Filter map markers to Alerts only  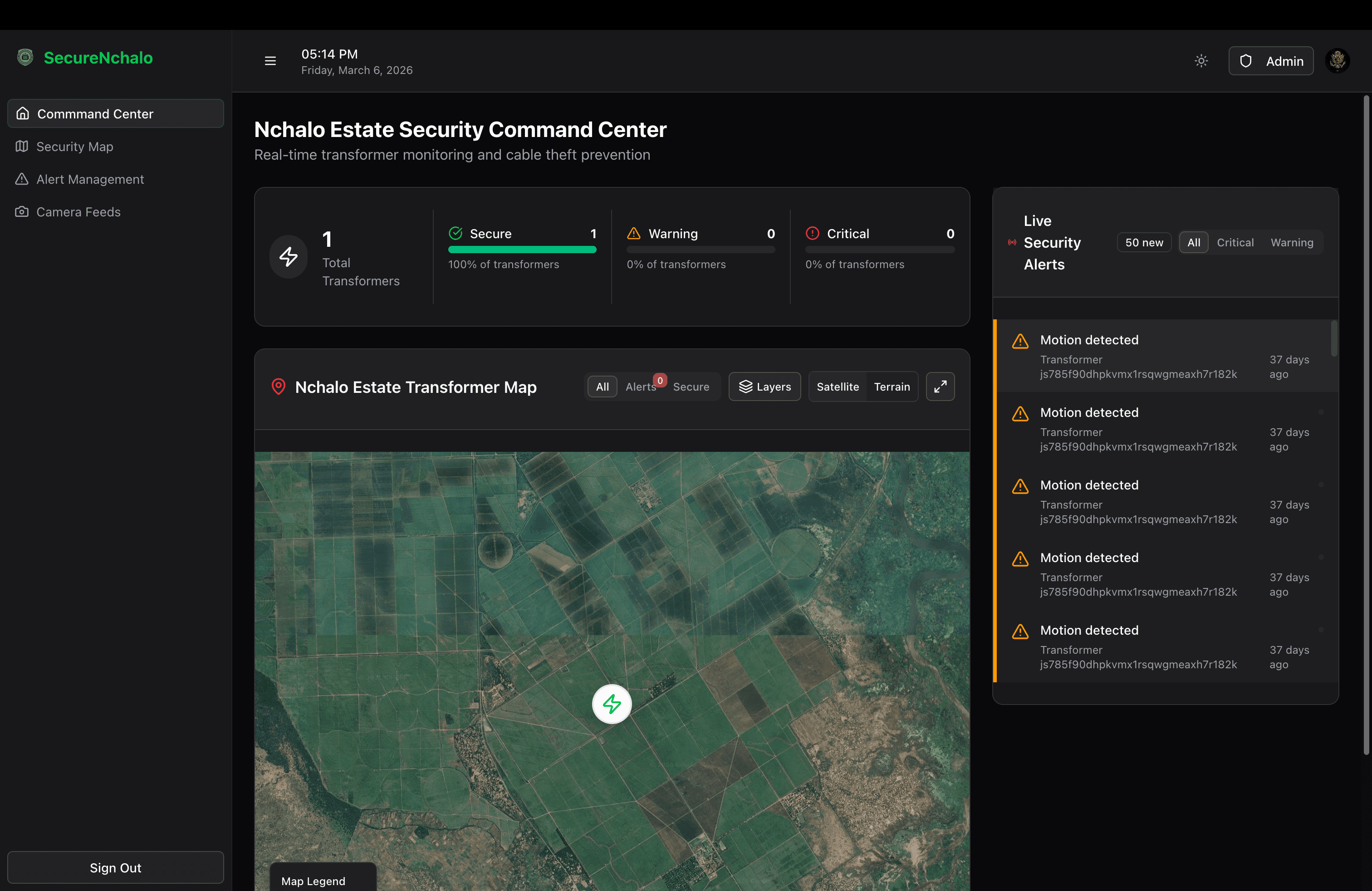click(x=641, y=387)
